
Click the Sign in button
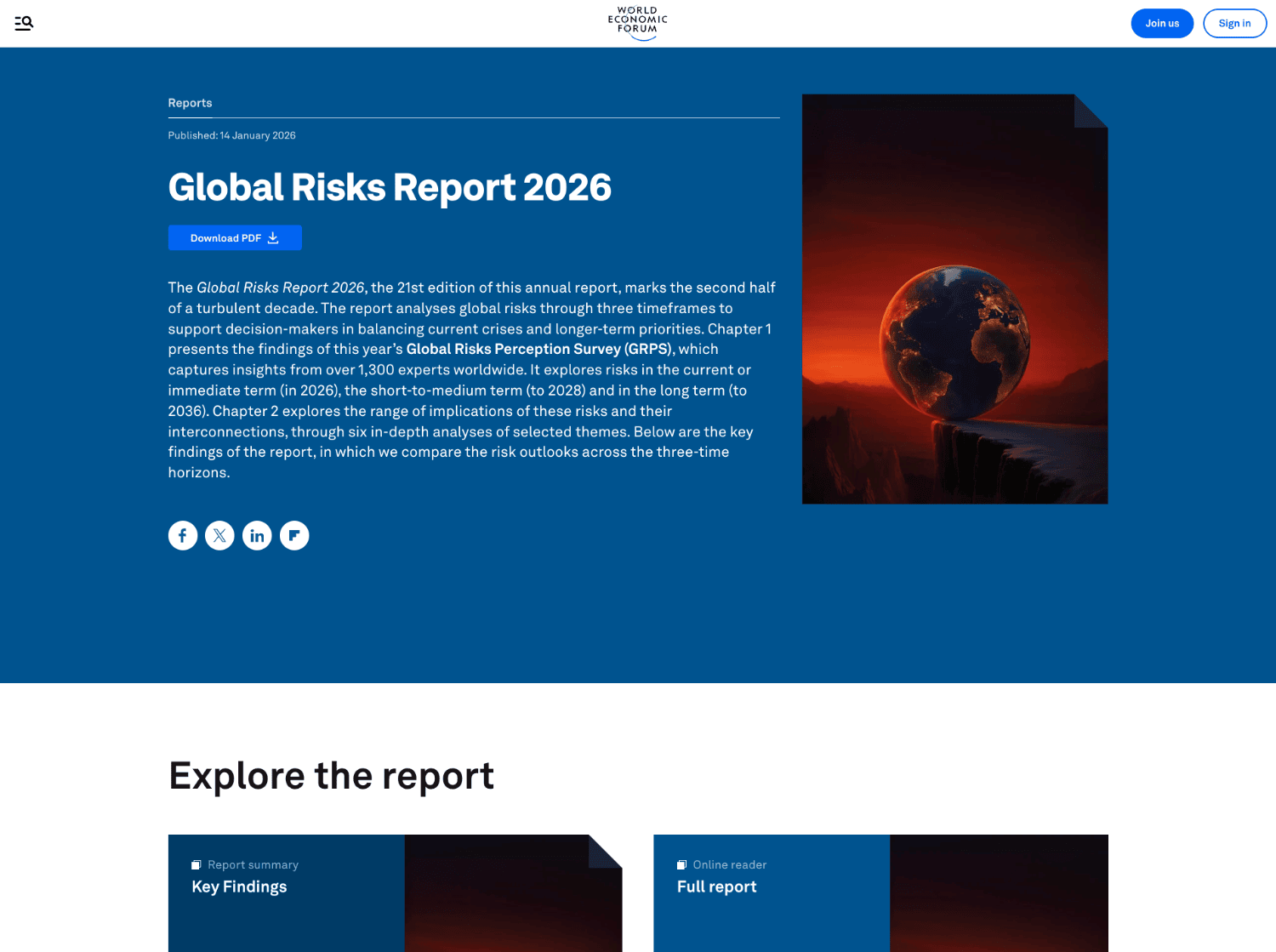(1234, 23)
